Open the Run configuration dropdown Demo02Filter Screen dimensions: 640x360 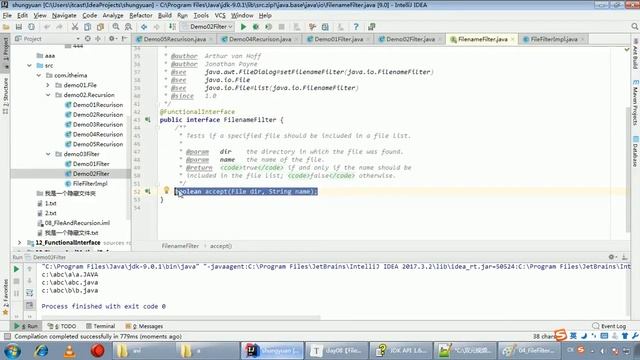pyautogui.click(x=207, y=27)
